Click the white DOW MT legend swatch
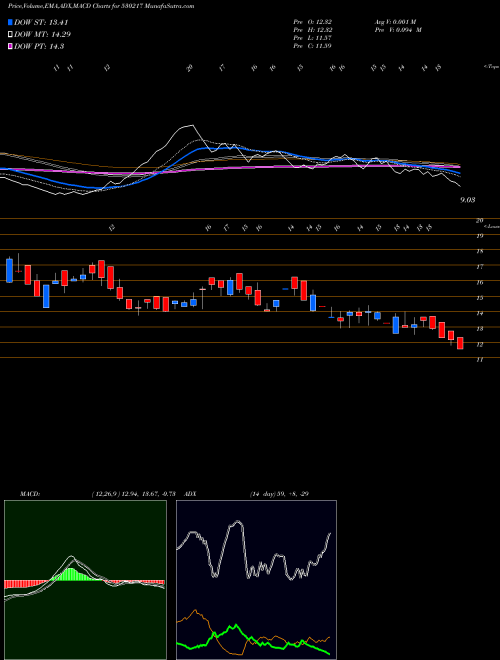This screenshot has width=500, height=660. (x=10, y=34)
